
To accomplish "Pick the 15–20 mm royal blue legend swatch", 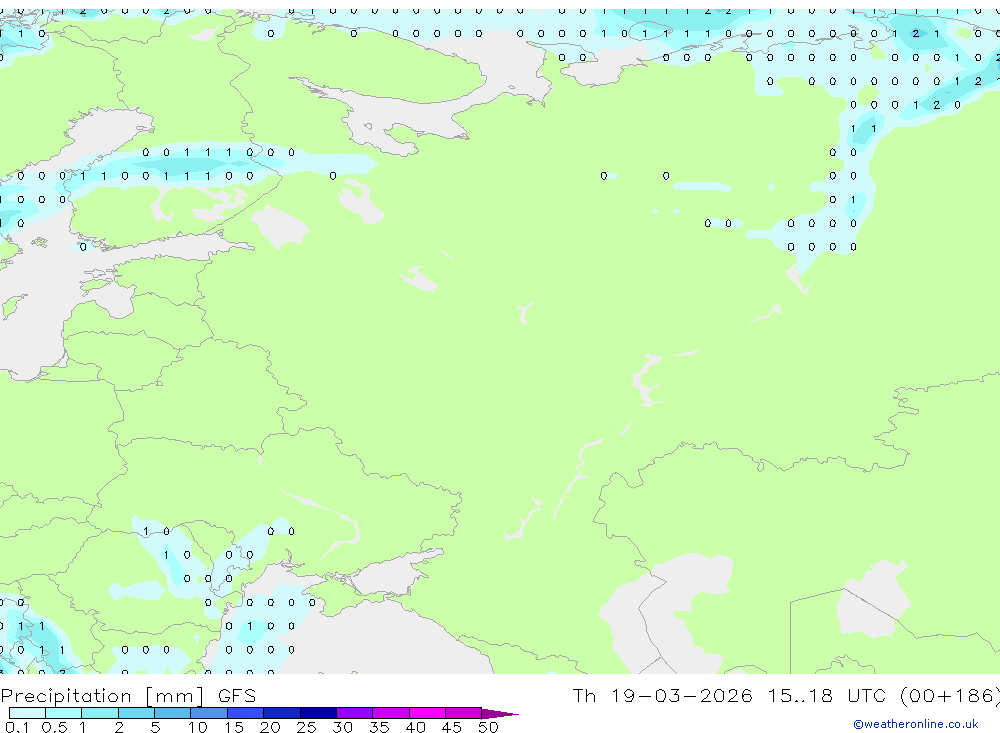I will (246, 713).
